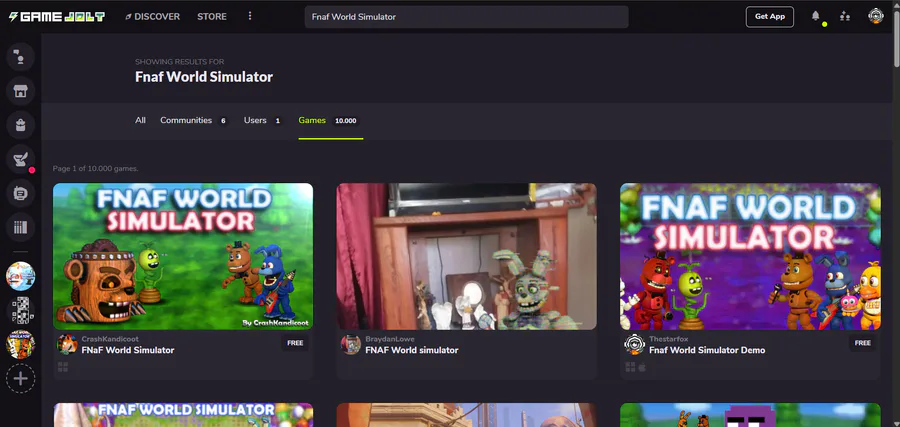
Task: Open the purple Fnaf World Simulator Demo thumbnail
Action: [x=750, y=256]
